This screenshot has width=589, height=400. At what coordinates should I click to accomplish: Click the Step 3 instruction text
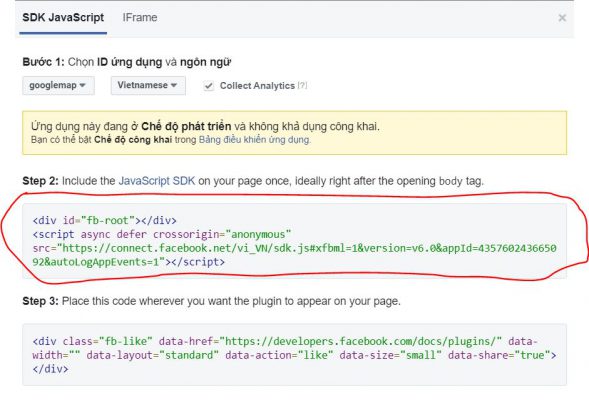pos(211,301)
